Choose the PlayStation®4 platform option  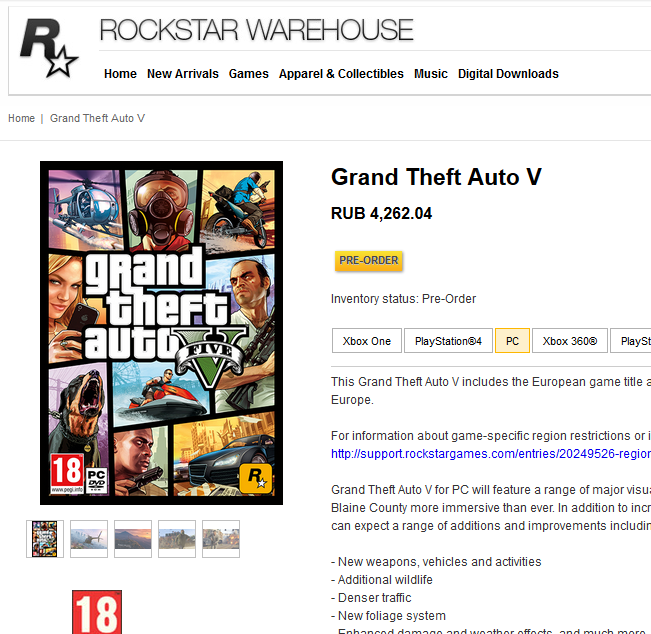tap(448, 341)
